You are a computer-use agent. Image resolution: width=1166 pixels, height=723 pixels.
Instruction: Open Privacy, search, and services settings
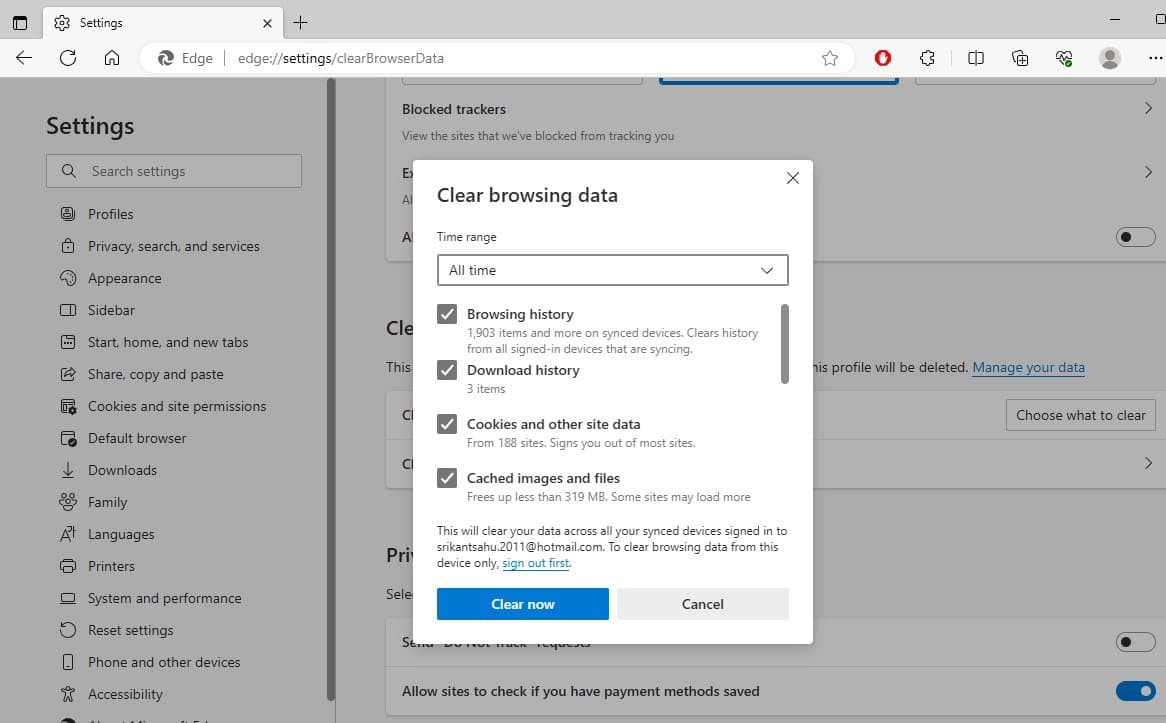point(173,246)
